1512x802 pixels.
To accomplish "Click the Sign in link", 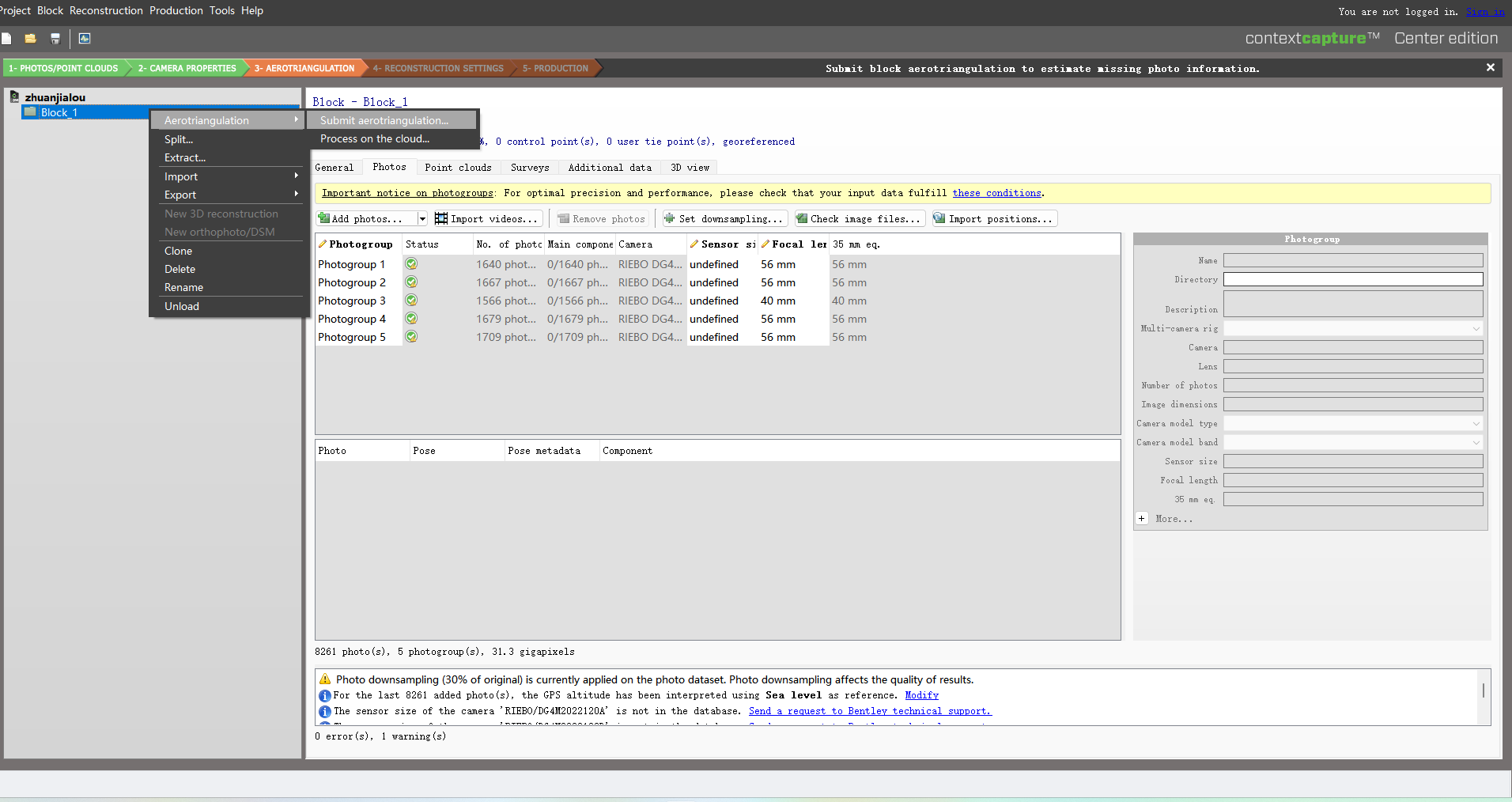I will [1484, 11].
